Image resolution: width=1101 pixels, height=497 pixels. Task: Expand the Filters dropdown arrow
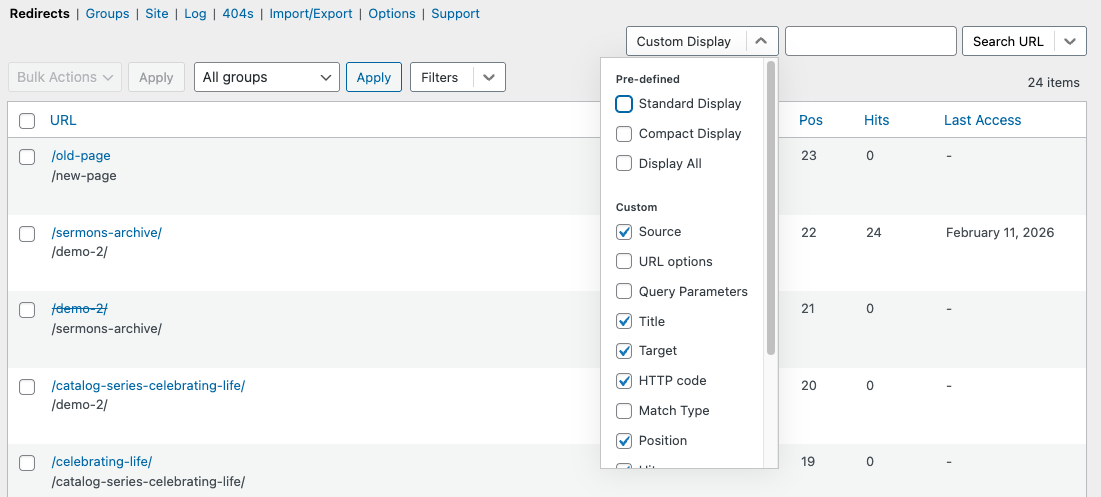pos(488,77)
